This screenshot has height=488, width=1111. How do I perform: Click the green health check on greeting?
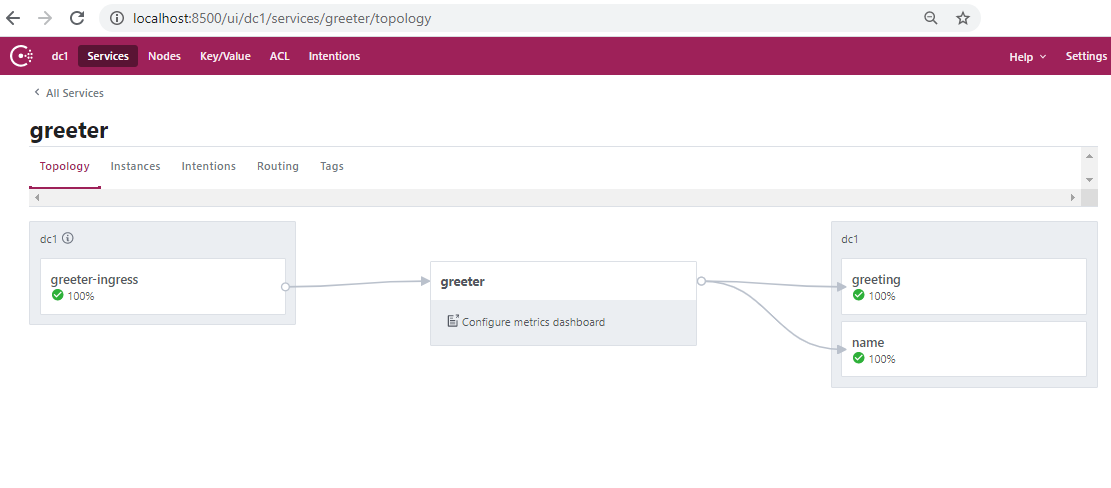click(x=859, y=295)
